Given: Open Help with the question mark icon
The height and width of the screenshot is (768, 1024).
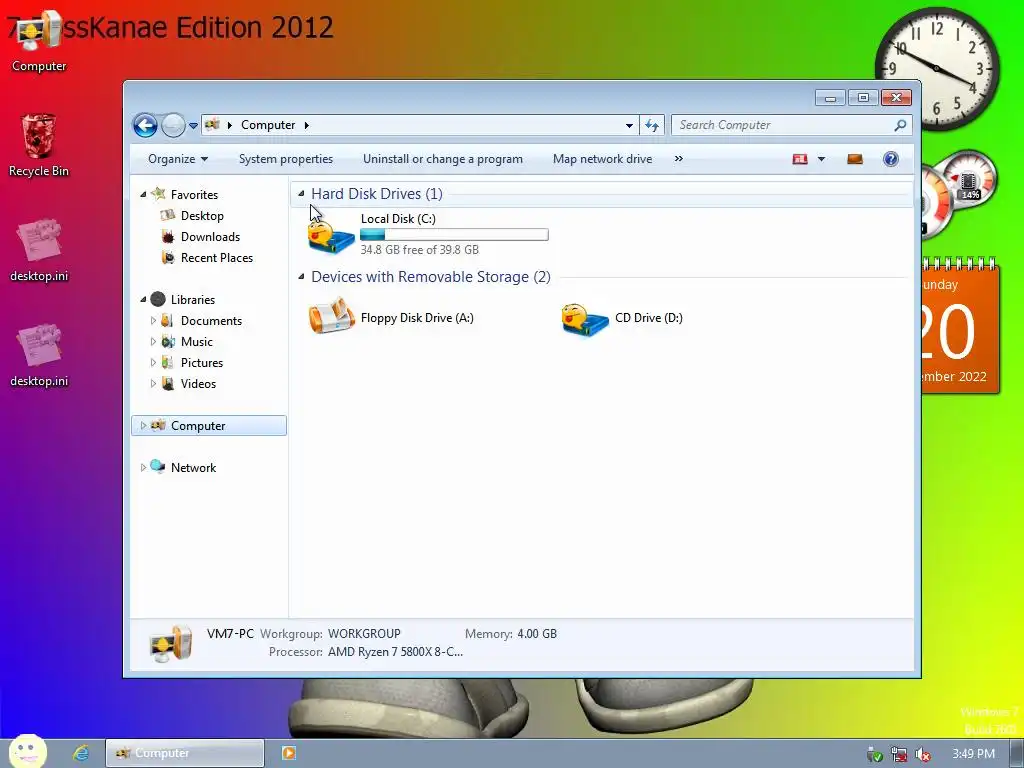Looking at the screenshot, I should [891, 159].
